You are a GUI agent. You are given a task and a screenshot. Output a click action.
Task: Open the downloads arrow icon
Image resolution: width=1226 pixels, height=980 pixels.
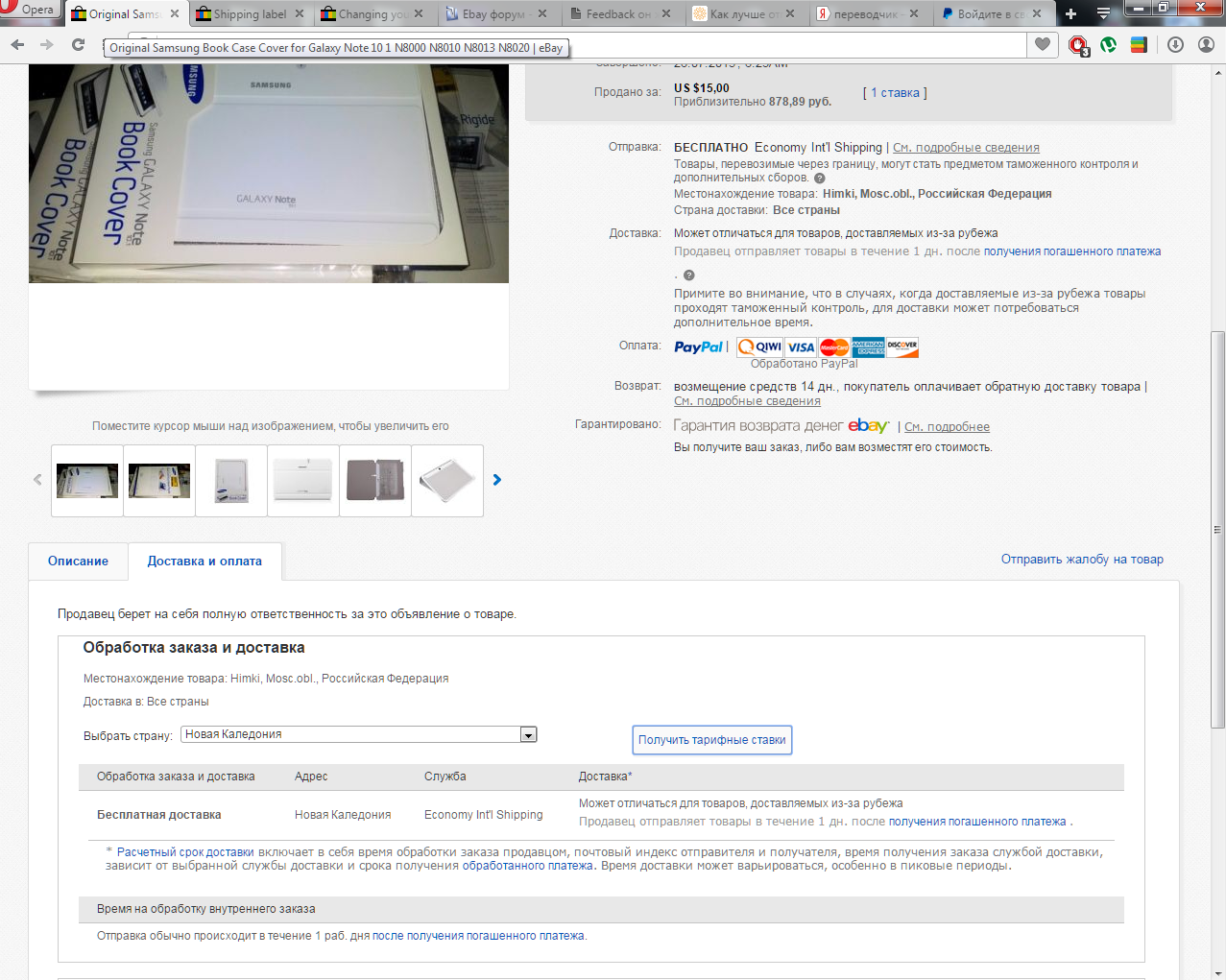point(1176,44)
